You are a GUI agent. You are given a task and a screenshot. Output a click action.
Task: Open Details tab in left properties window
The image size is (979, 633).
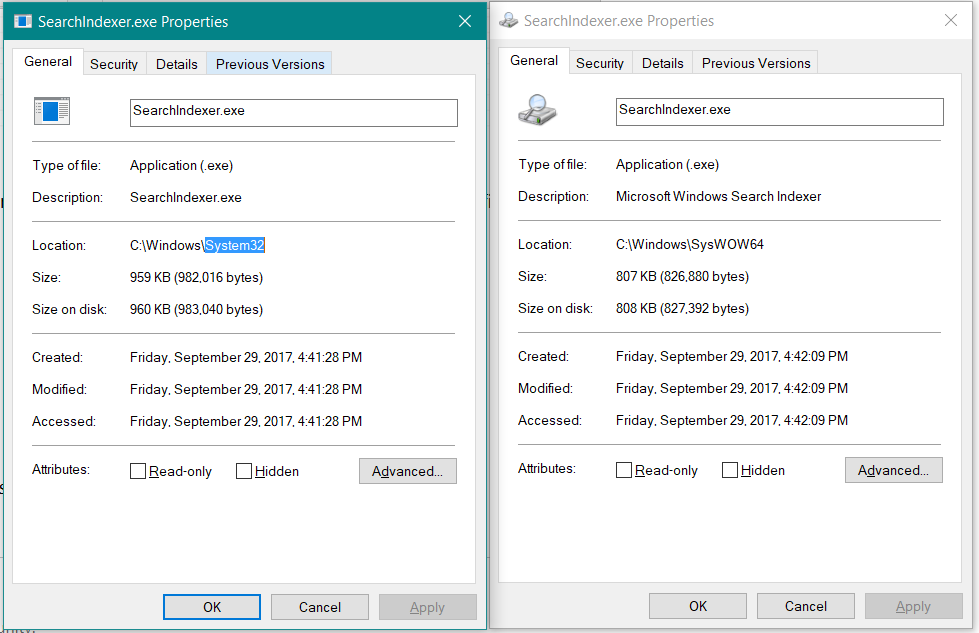pyautogui.click(x=177, y=64)
